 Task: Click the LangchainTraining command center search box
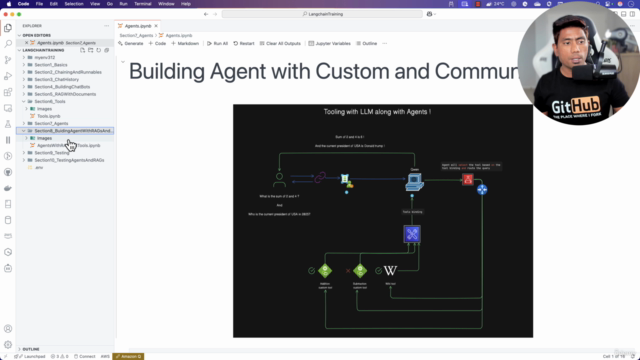pyautogui.click(x=322, y=14)
